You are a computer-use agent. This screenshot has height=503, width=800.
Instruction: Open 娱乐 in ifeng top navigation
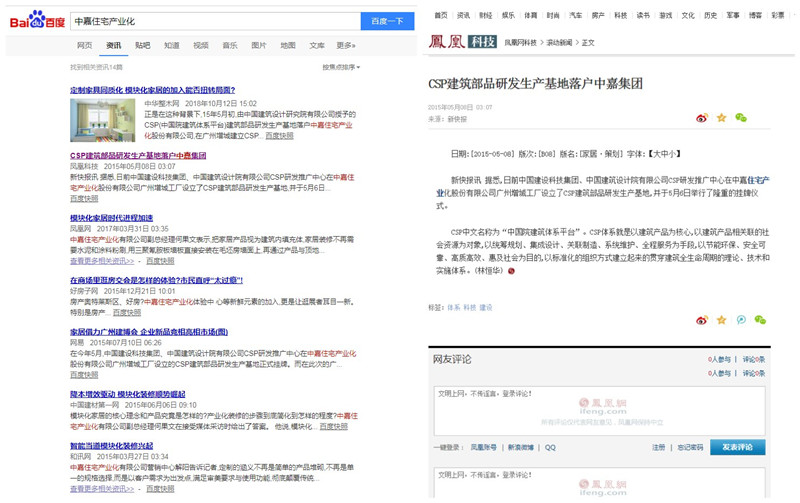[x=508, y=15]
